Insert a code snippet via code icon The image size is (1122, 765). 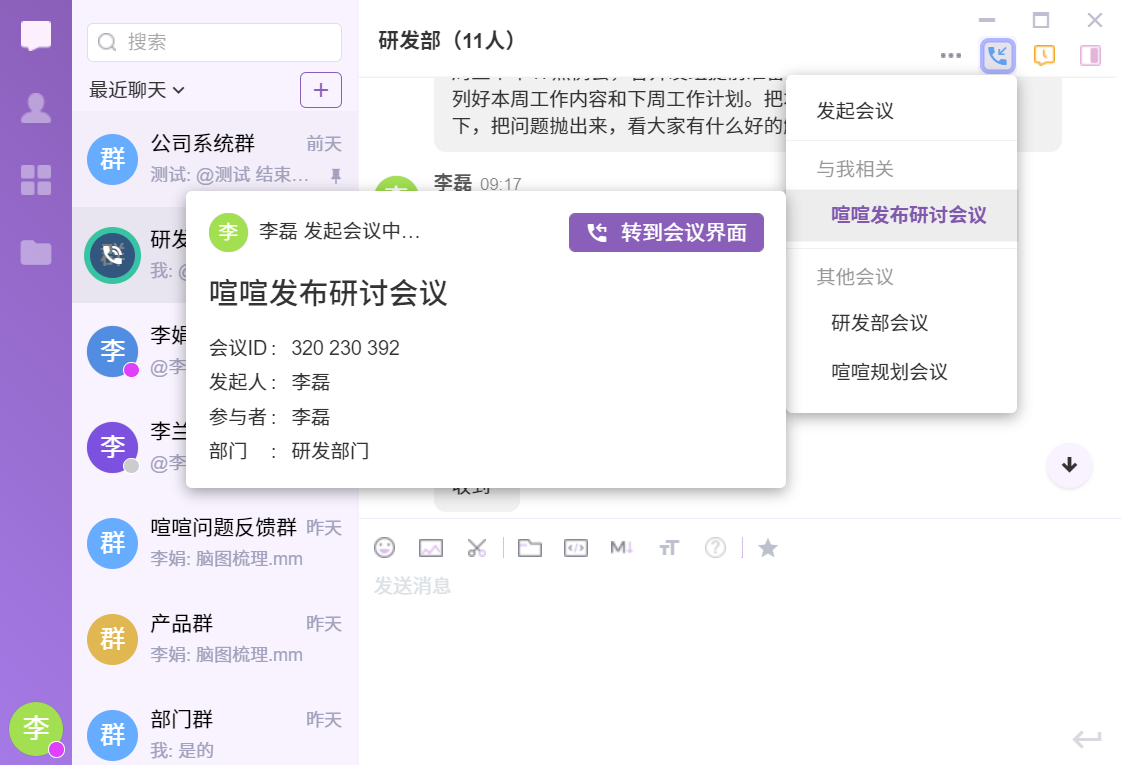pos(575,548)
